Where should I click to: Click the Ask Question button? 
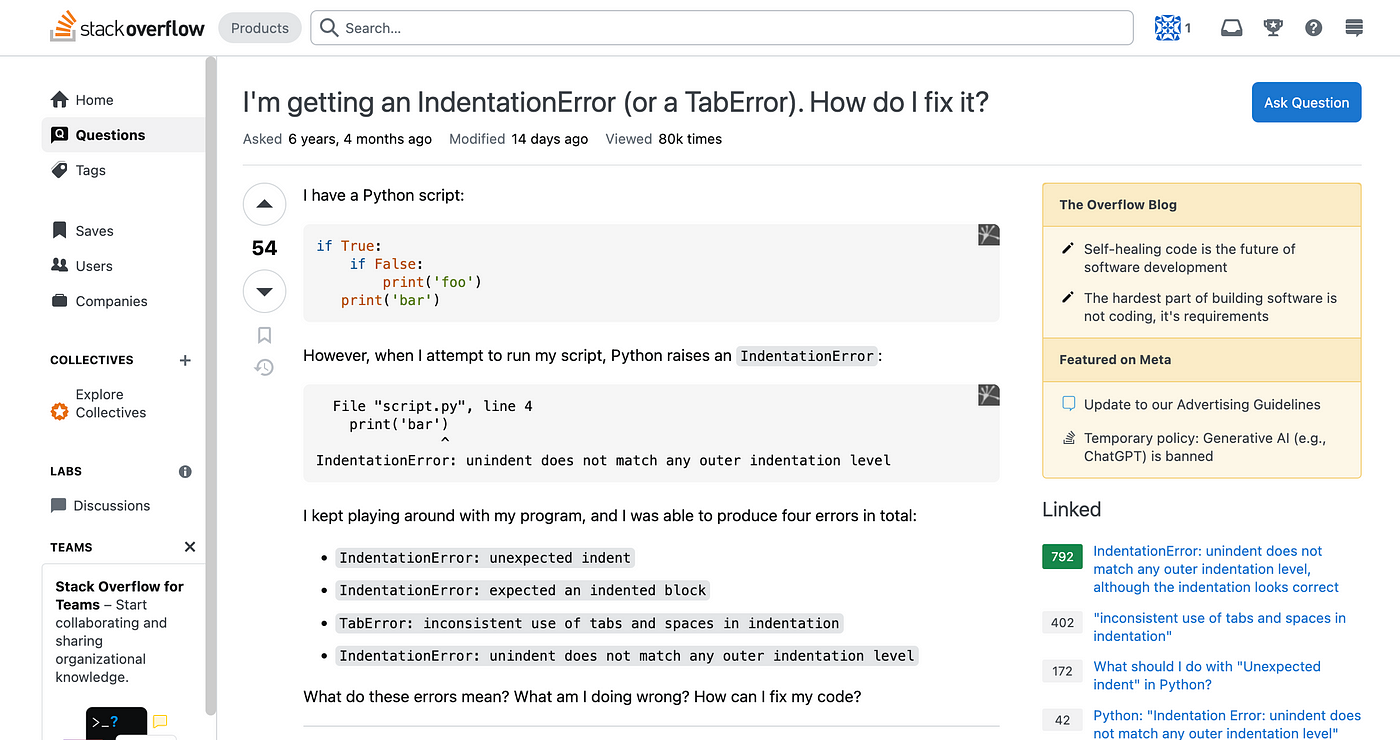pyautogui.click(x=1306, y=102)
